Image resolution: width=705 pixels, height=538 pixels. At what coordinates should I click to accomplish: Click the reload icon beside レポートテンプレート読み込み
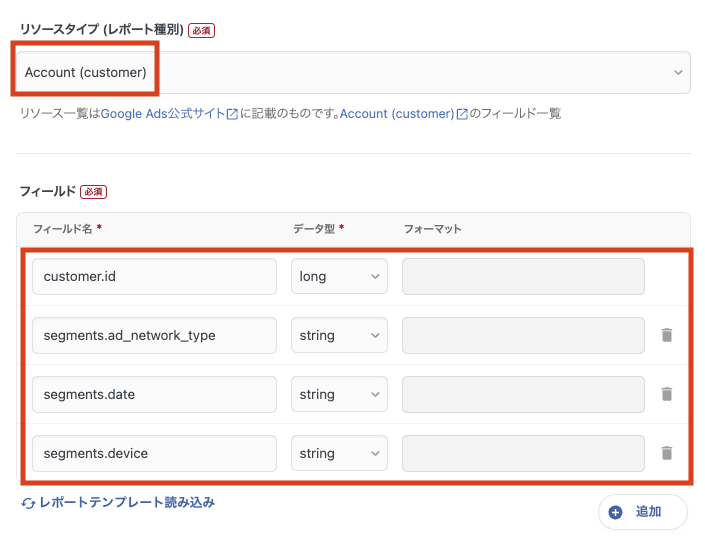tap(28, 503)
